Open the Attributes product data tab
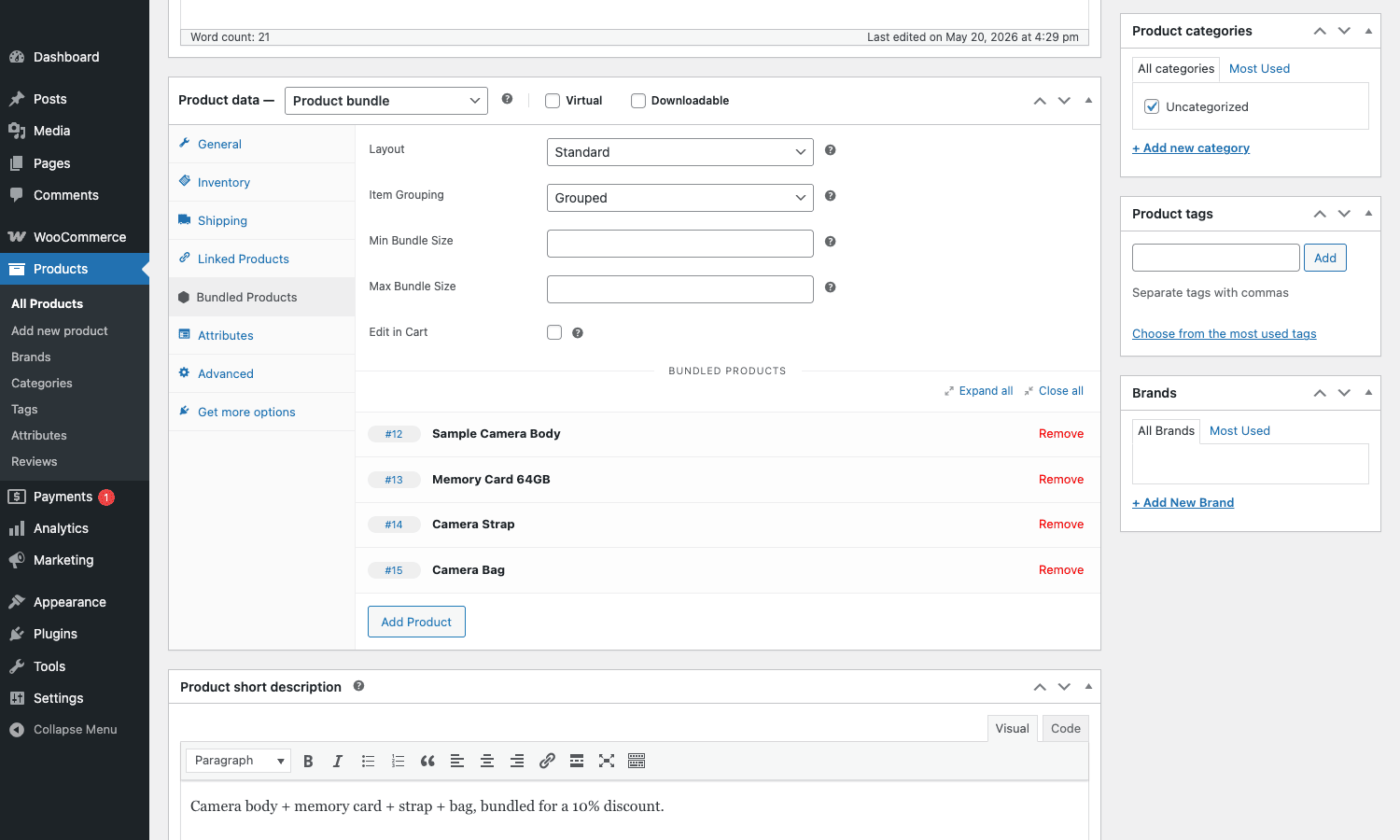 262,335
